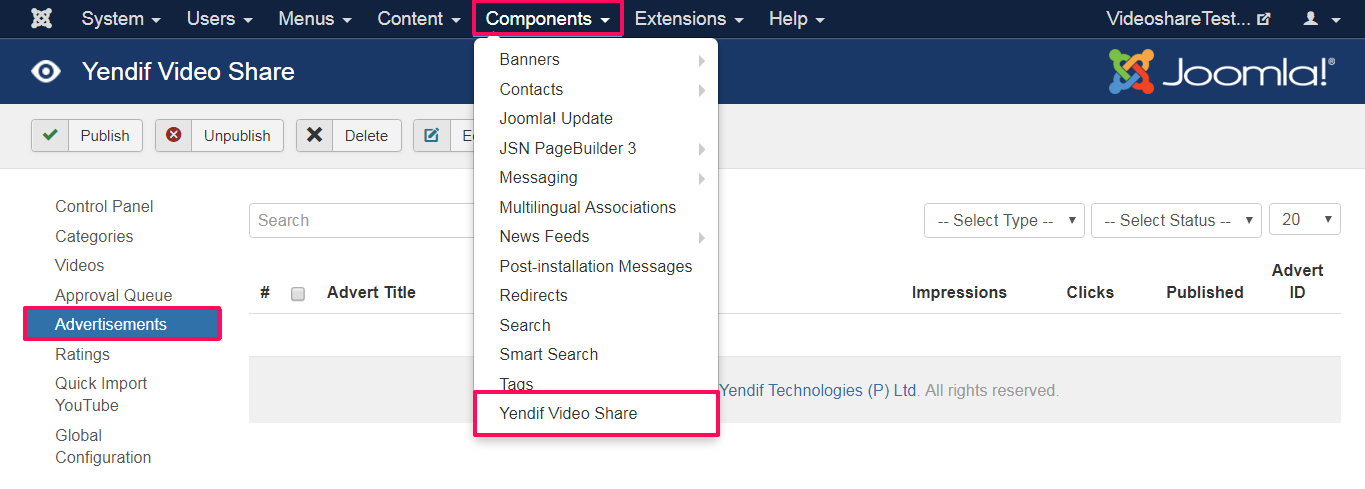Close the Components menu
Viewport: 1365px width, 489px height.
point(548,19)
